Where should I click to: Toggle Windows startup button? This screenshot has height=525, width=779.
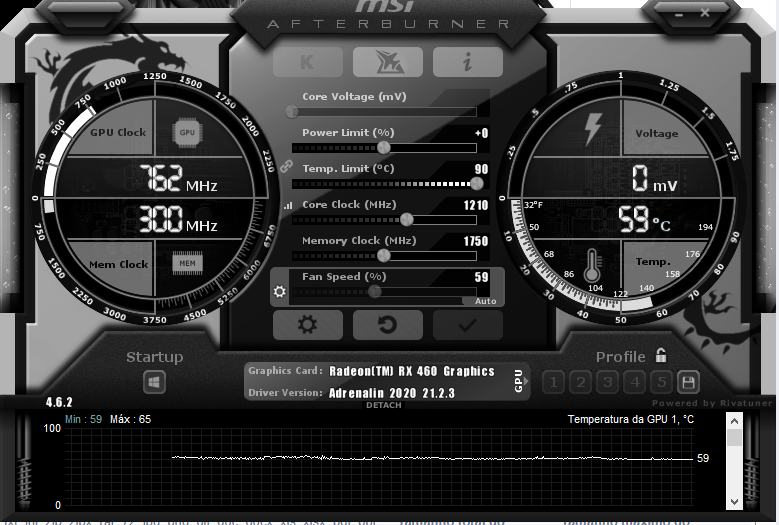click(x=154, y=382)
